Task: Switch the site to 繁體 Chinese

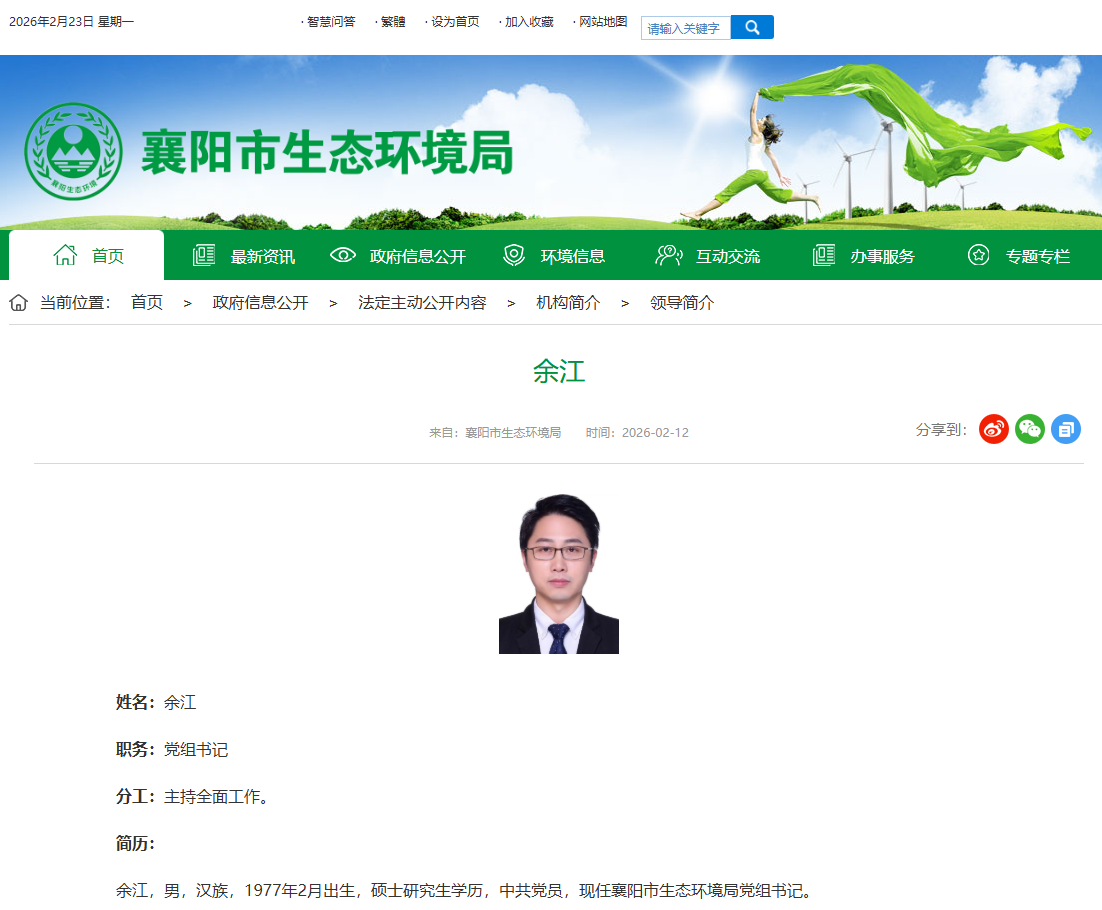Action: tap(390, 21)
